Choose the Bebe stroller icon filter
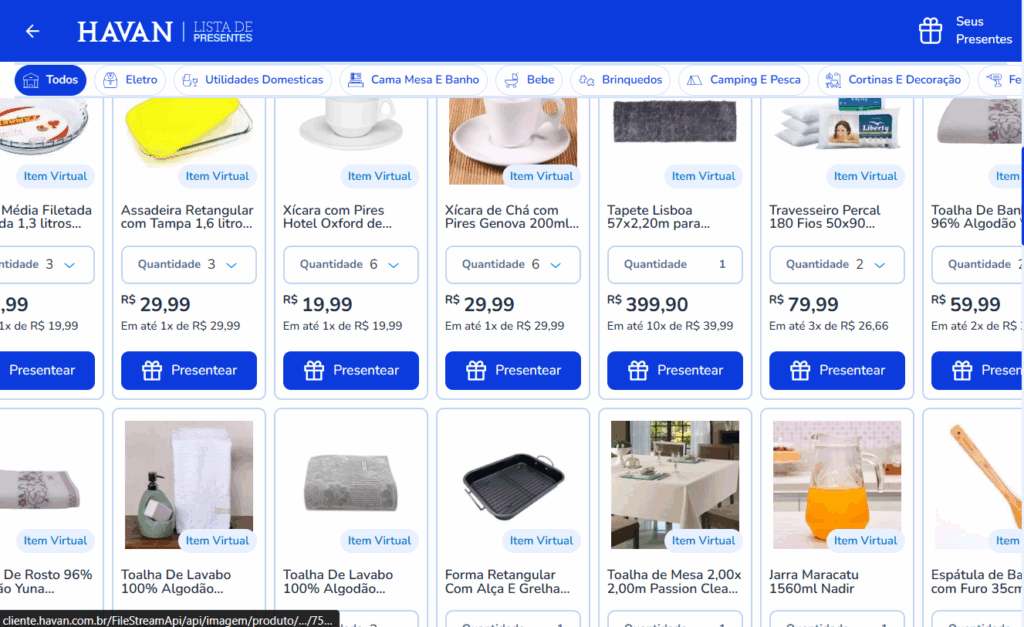This screenshot has height=627, width=1024. click(x=511, y=80)
